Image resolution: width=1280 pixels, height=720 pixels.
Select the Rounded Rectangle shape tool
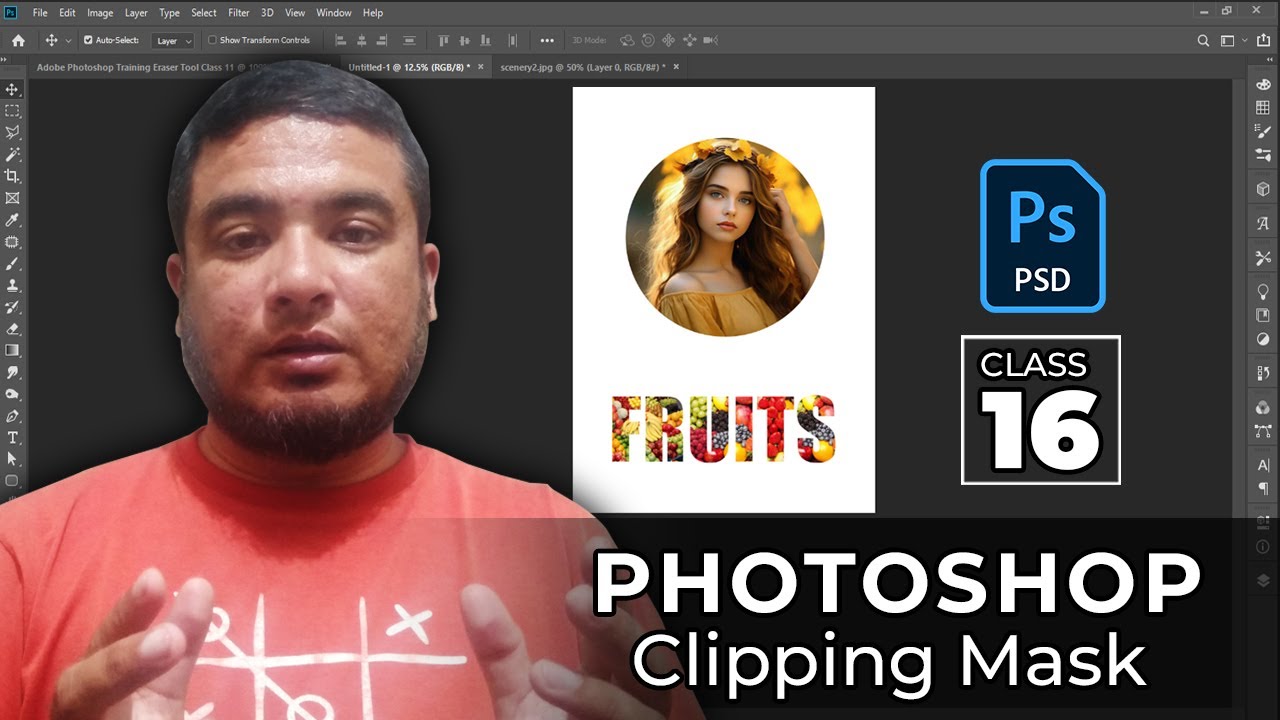click(13, 481)
